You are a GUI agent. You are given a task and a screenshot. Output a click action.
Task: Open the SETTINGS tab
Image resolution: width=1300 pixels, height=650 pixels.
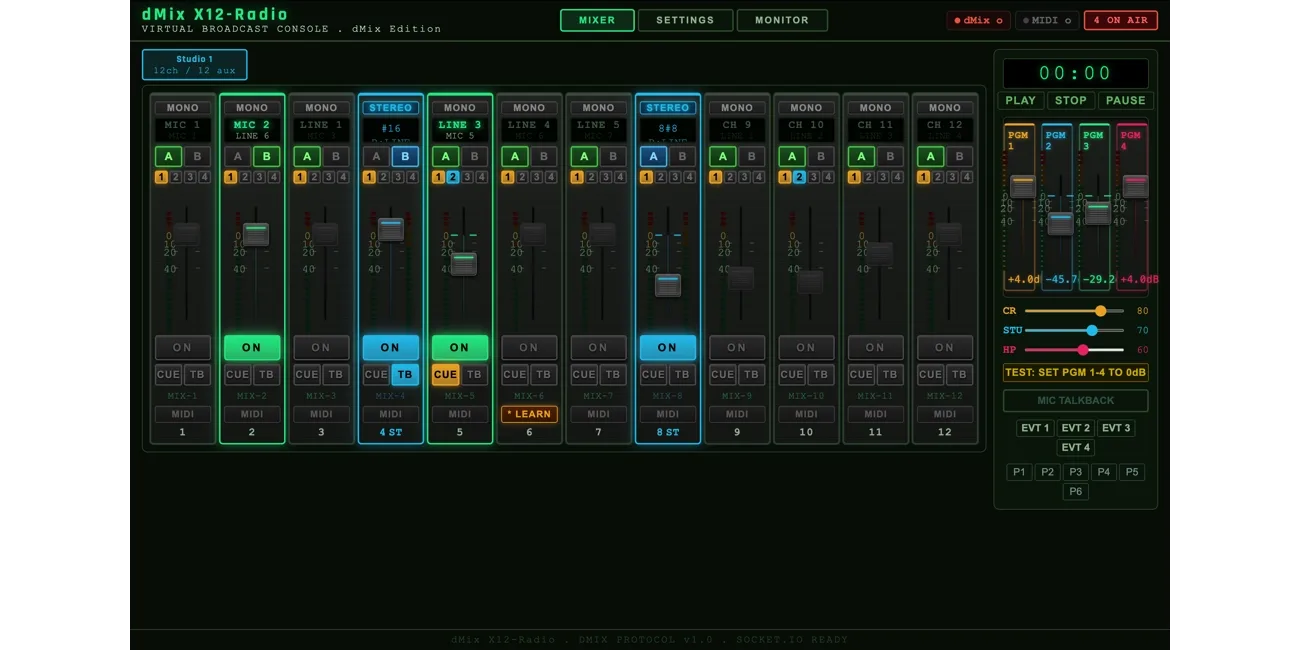(685, 20)
